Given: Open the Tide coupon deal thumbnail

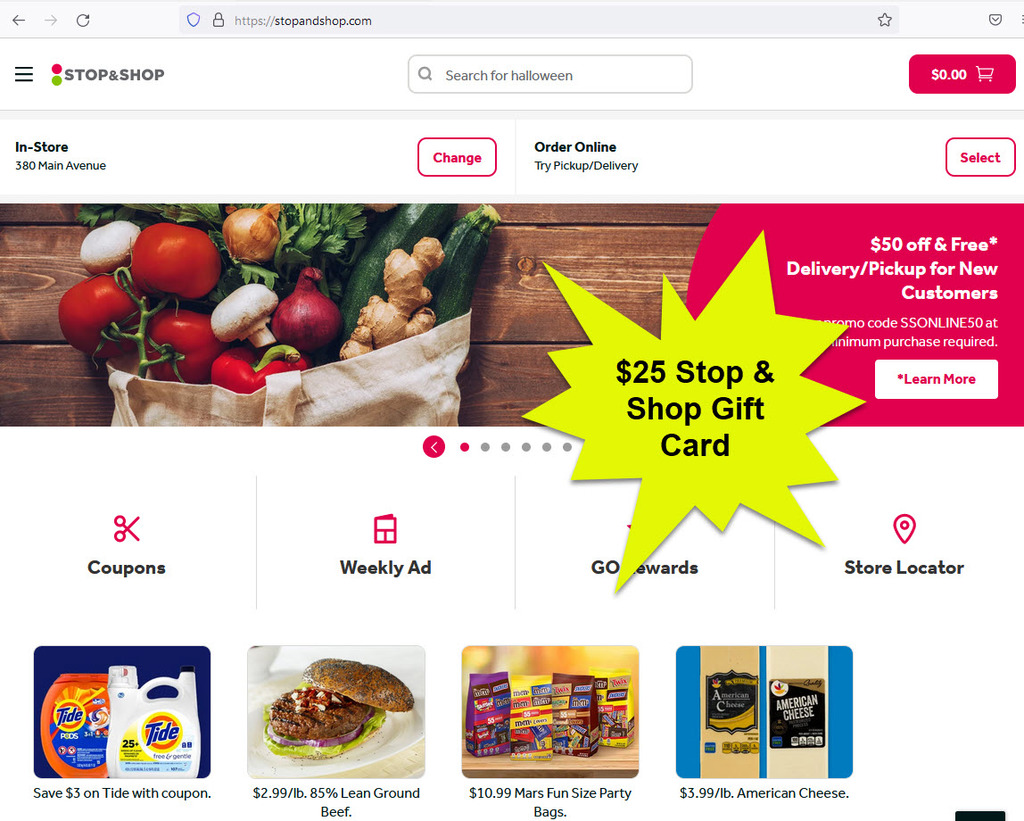Looking at the screenshot, I should pos(122,712).
